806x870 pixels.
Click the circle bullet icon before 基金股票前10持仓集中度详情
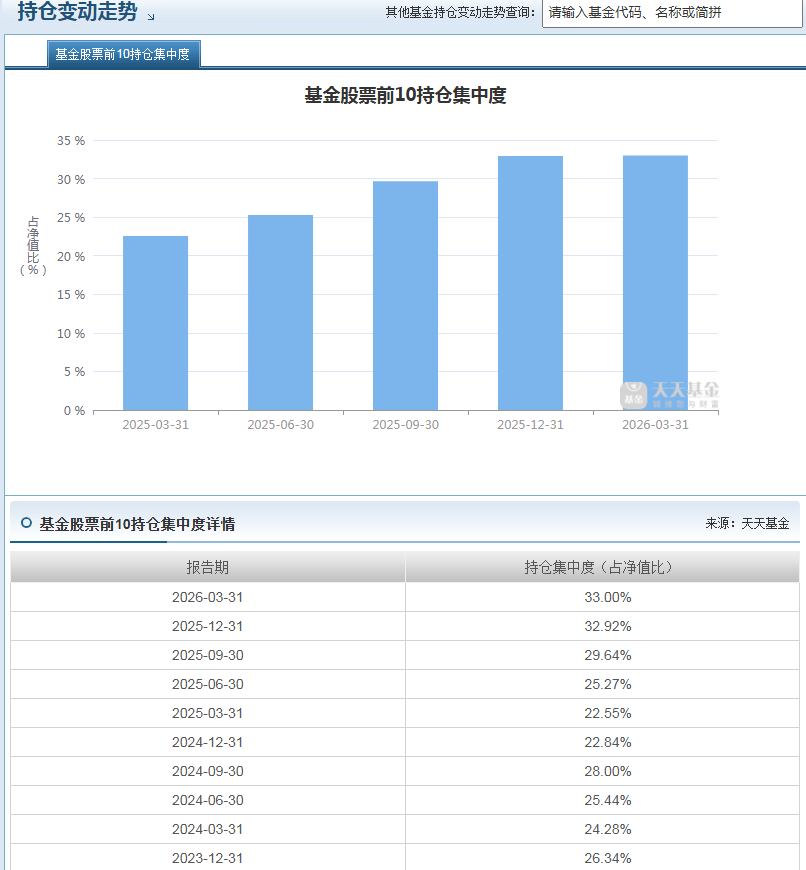[x=26, y=523]
